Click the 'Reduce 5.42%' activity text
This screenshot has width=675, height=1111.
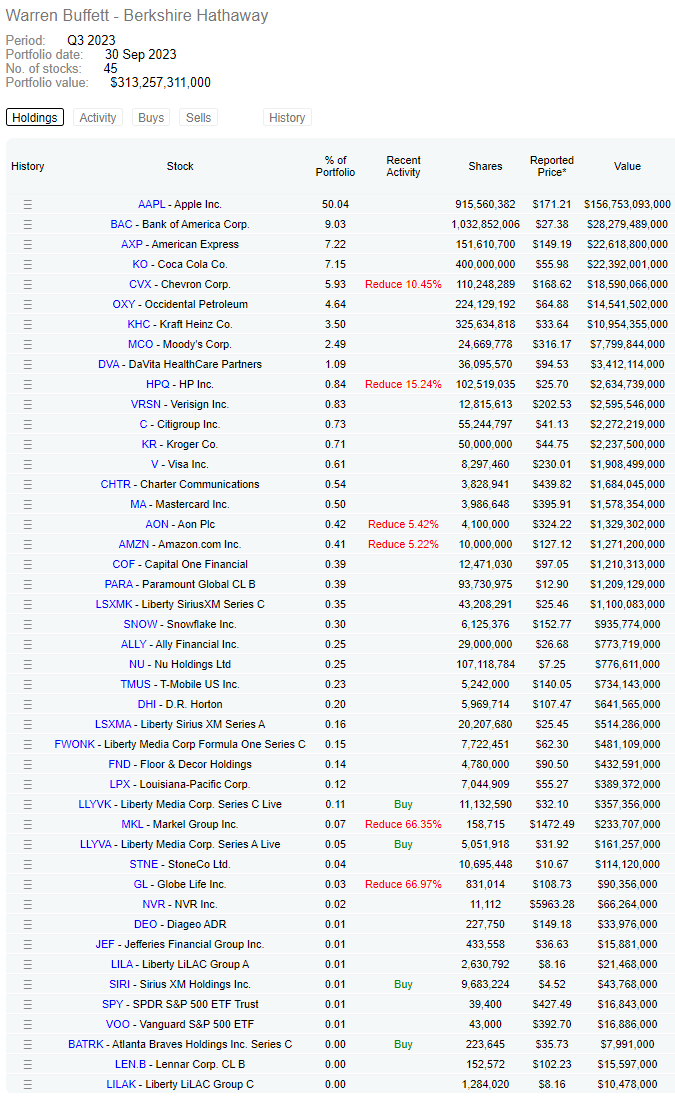coord(404,524)
